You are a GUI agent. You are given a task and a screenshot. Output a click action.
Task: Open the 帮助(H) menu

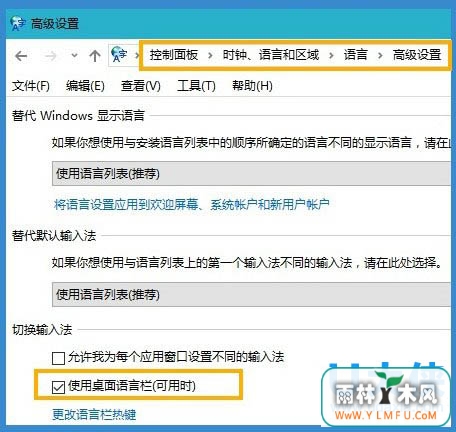(x=252, y=86)
